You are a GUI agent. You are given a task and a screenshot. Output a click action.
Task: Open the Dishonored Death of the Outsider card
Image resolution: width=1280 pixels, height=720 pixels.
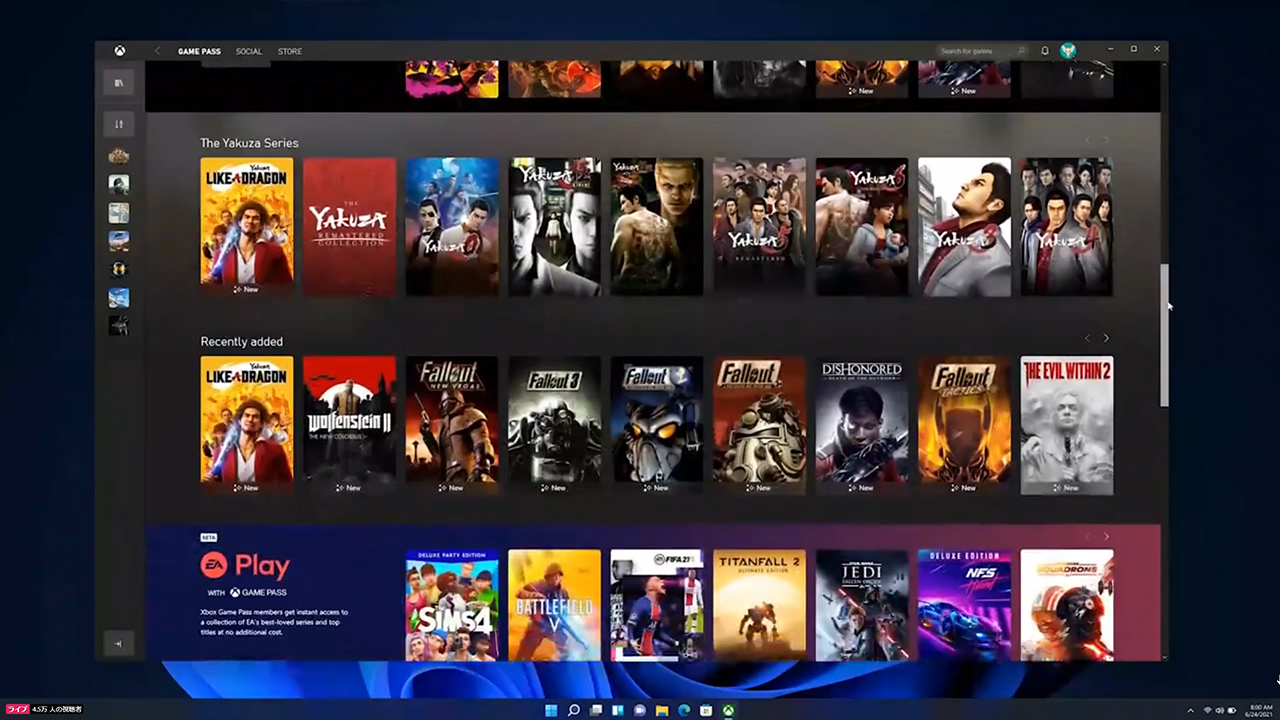click(x=862, y=425)
